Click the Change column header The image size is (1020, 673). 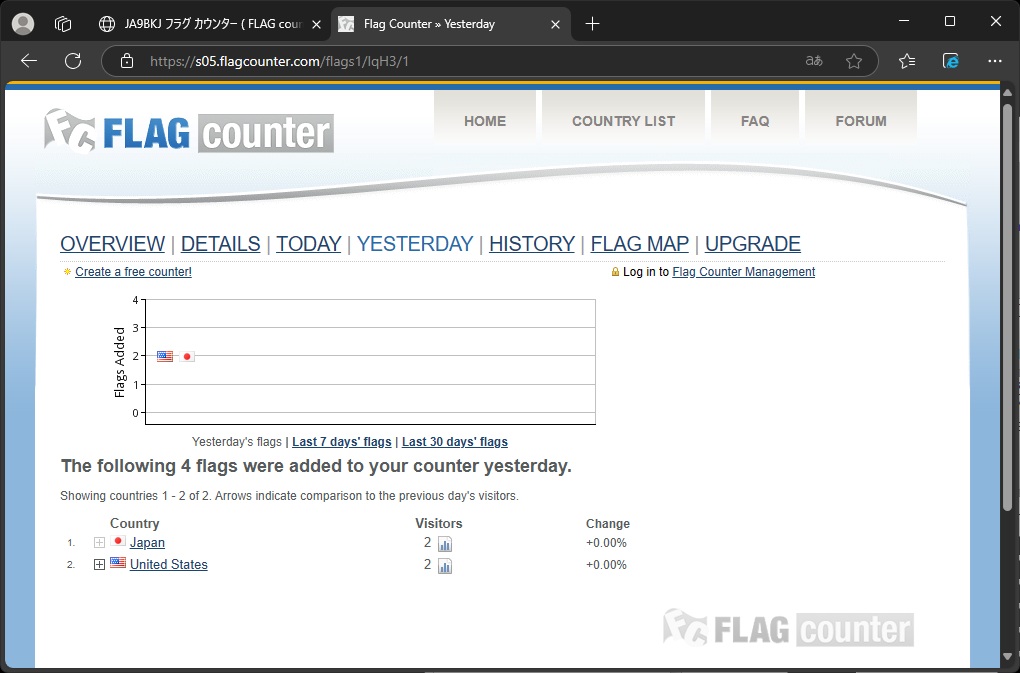[x=608, y=523]
